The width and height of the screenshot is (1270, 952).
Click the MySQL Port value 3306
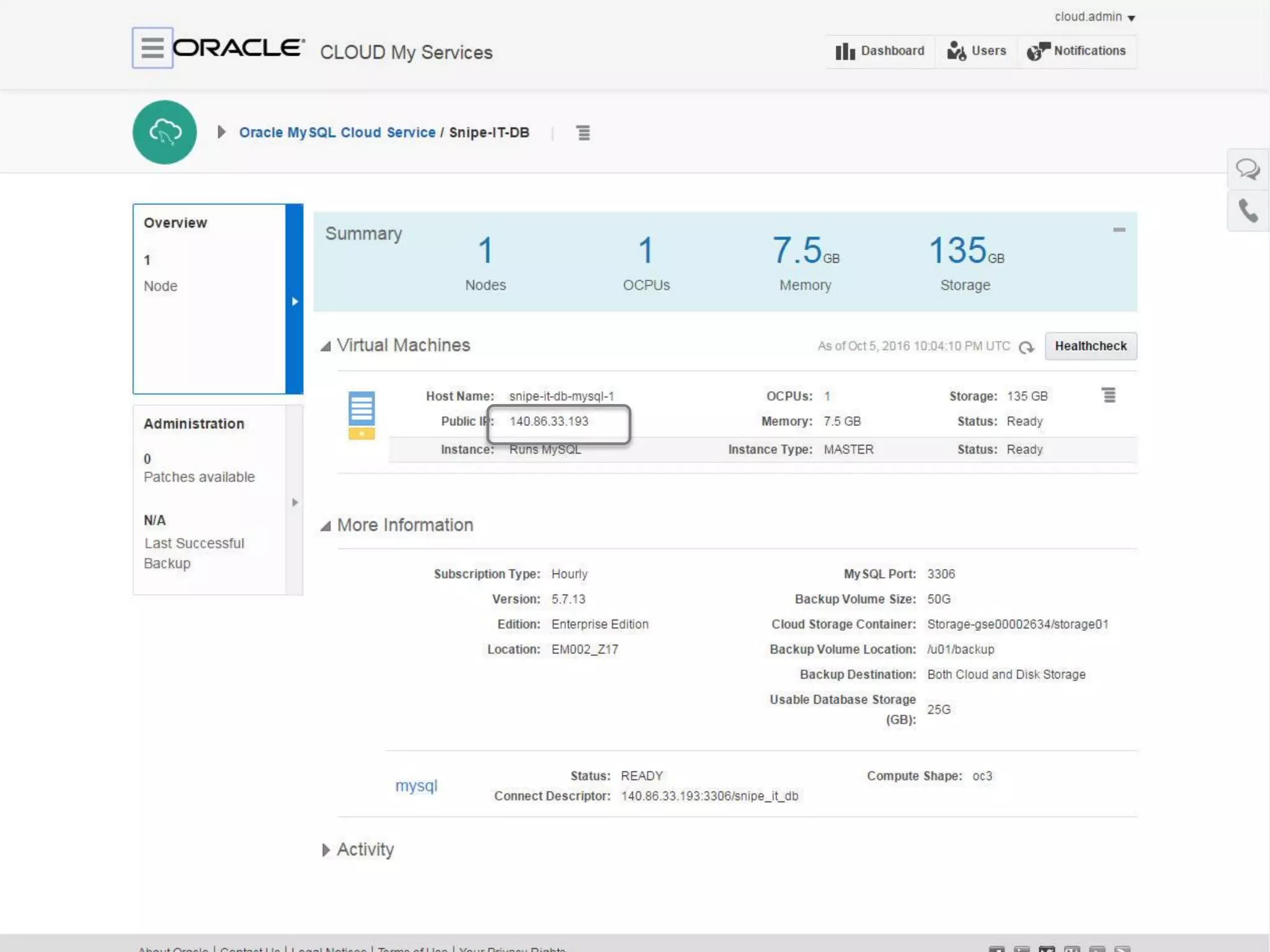pos(941,574)
